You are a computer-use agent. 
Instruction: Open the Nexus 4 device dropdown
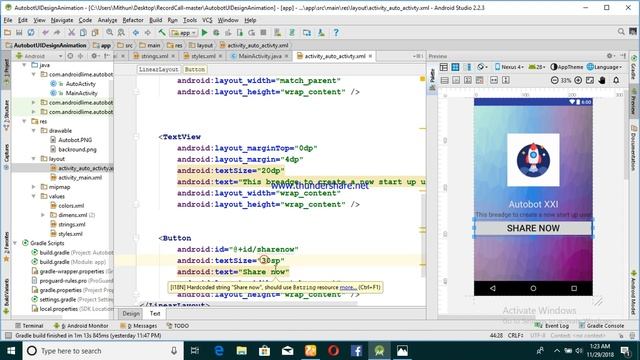[509, 67]
